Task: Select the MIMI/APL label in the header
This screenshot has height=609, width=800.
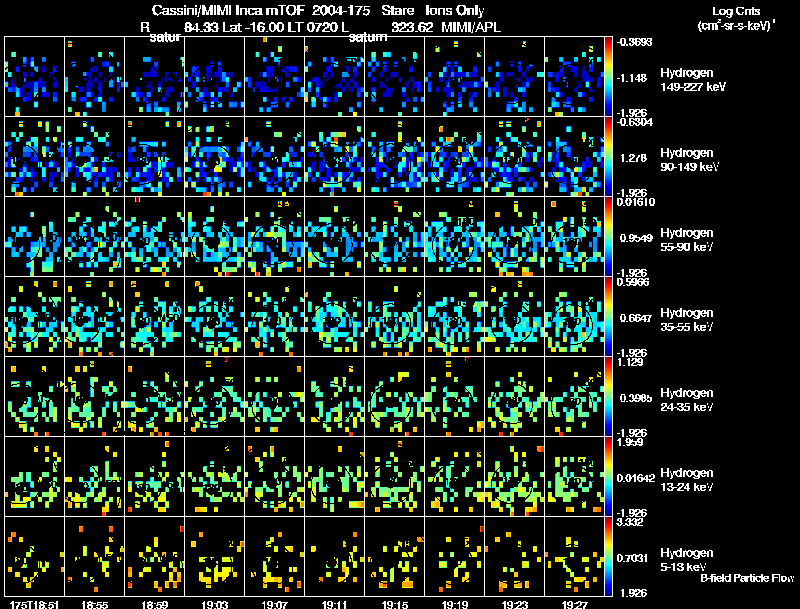Action: point(471,27)
